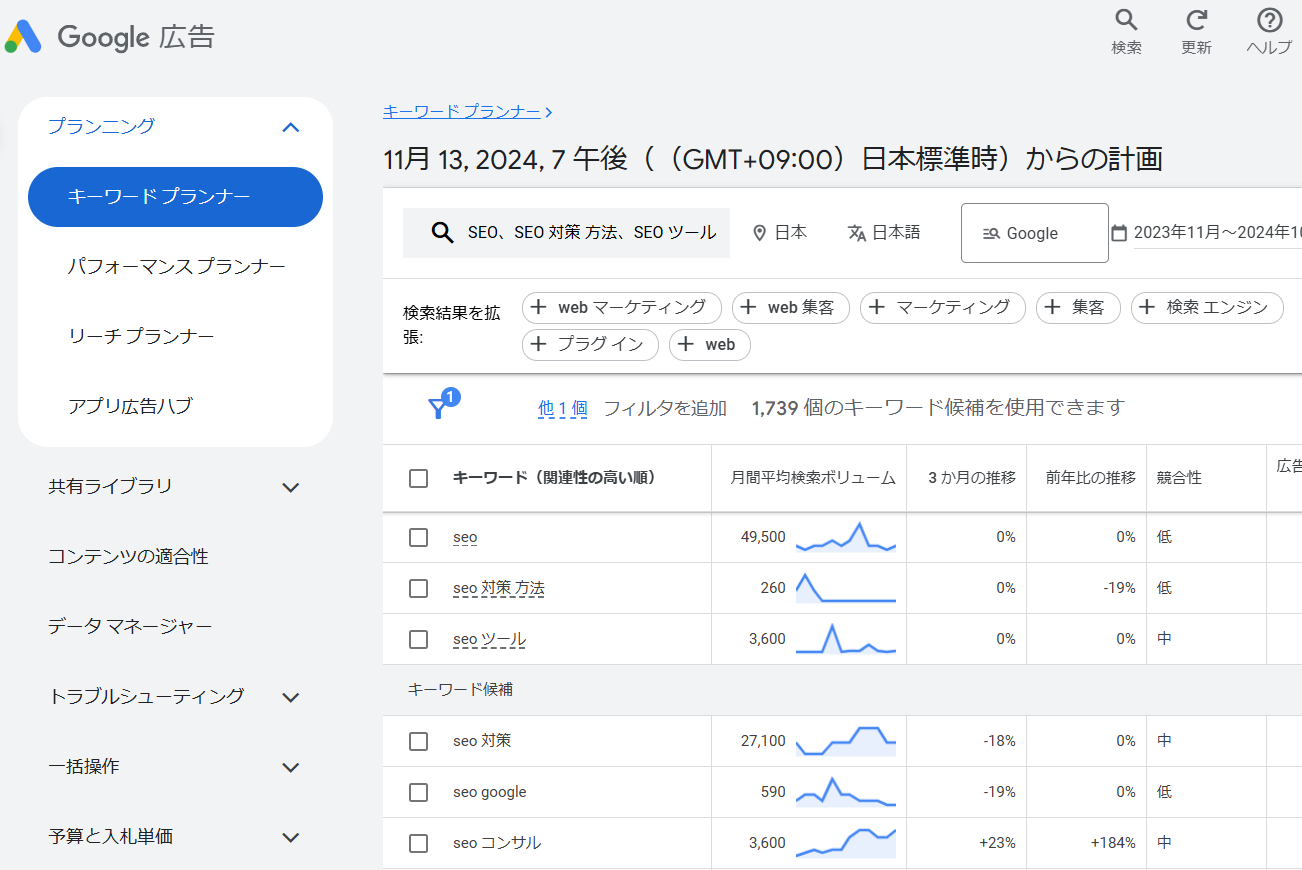Click the trend sparkline for seo 対策 row
Screen dimensions: 1302x870
click(846, 741)
